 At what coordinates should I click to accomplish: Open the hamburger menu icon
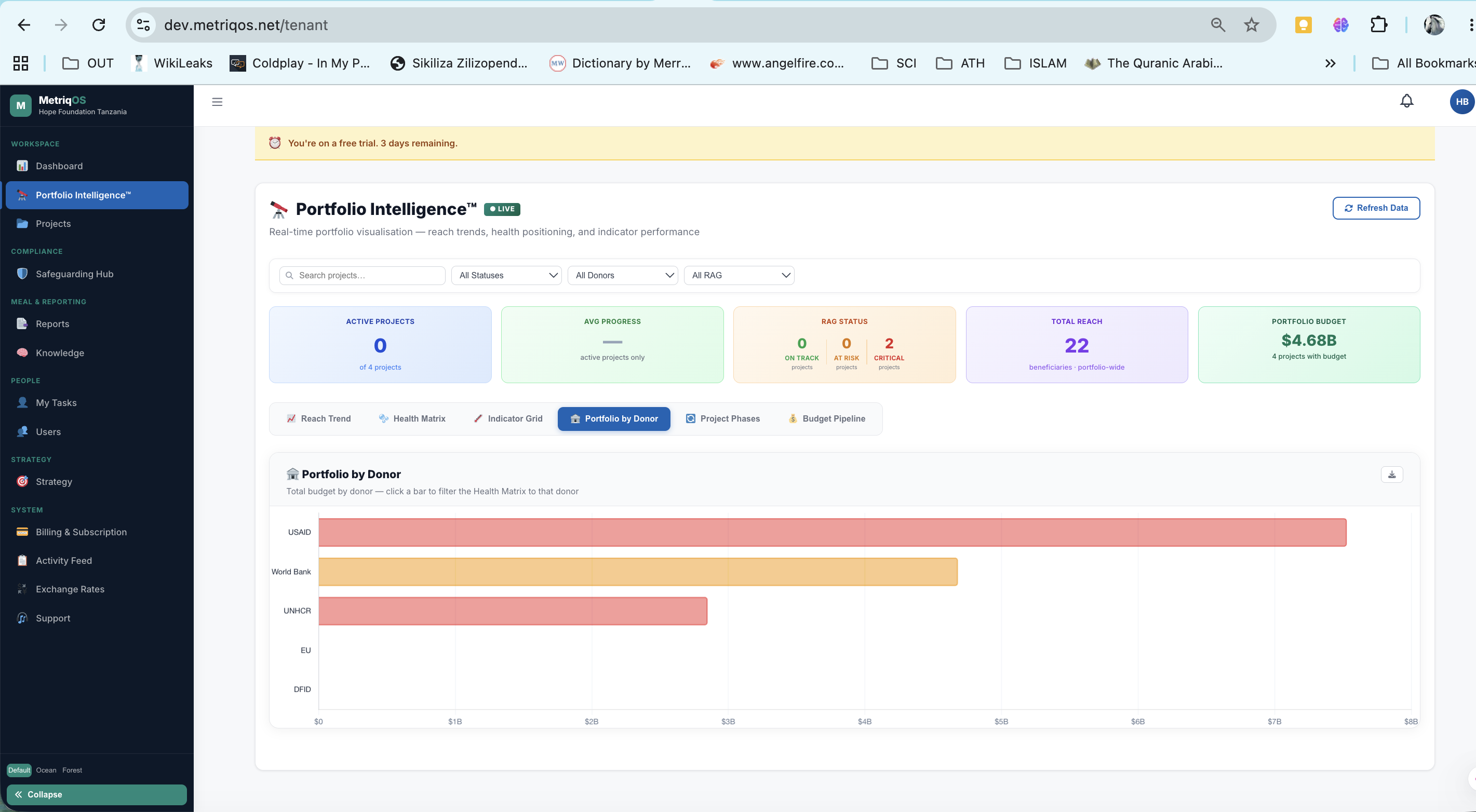click(x=217, y=102)
